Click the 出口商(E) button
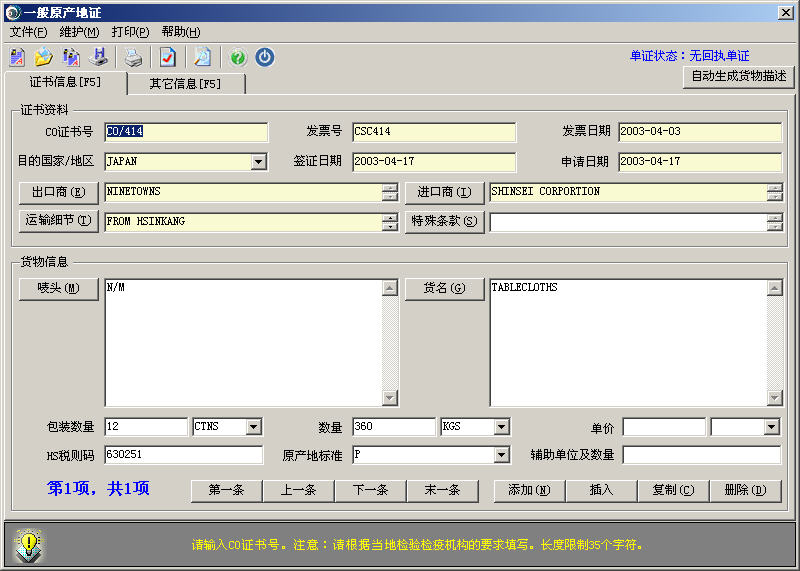The height and width of the screenshot is (571, 800). (x=59, y=192)
